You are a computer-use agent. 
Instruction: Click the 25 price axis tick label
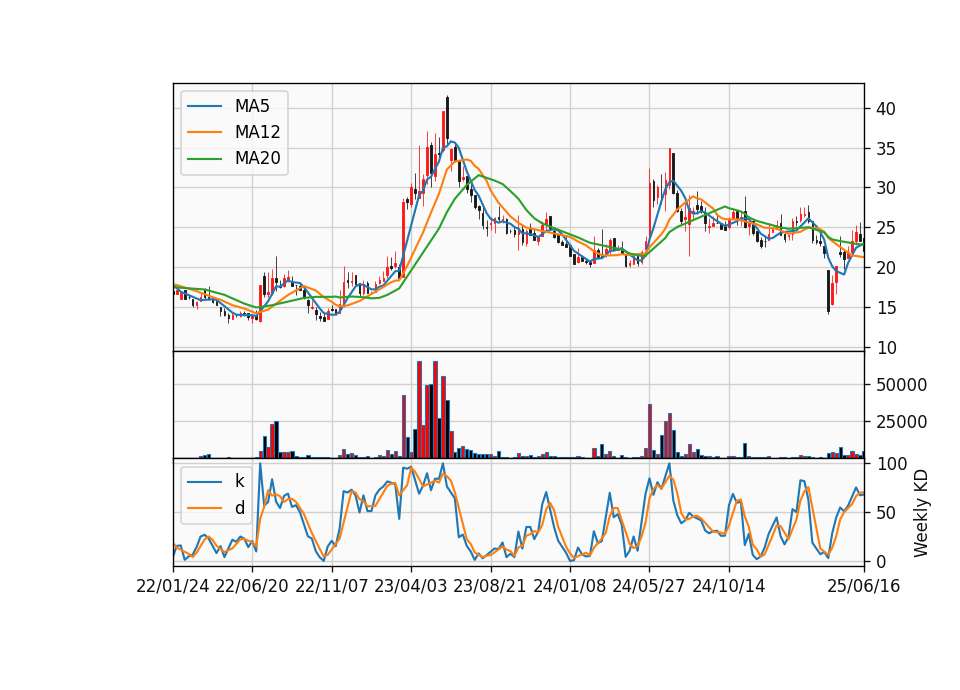coord(886,228)
